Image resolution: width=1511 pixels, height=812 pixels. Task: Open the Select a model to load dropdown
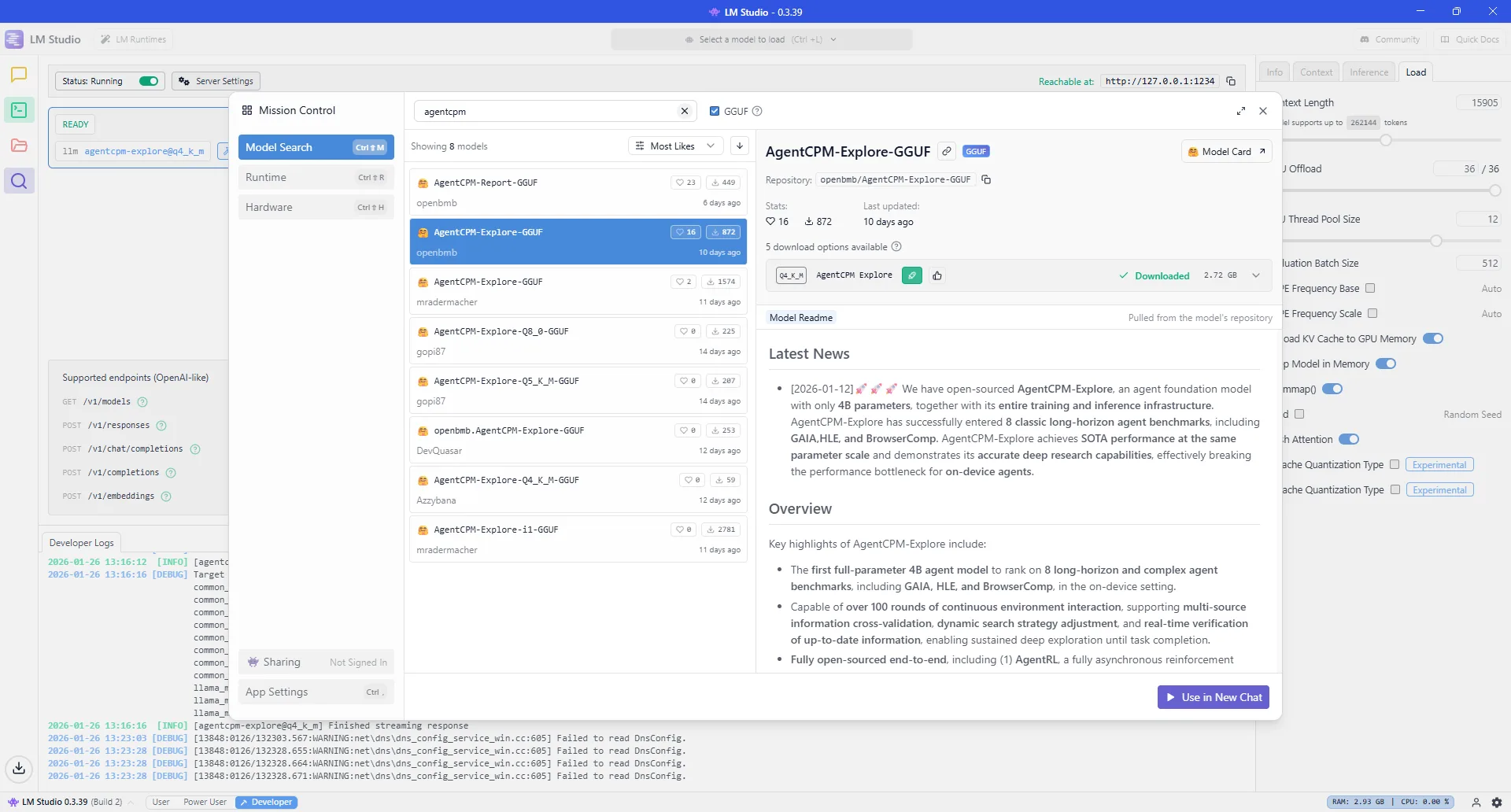pos(761,39)
